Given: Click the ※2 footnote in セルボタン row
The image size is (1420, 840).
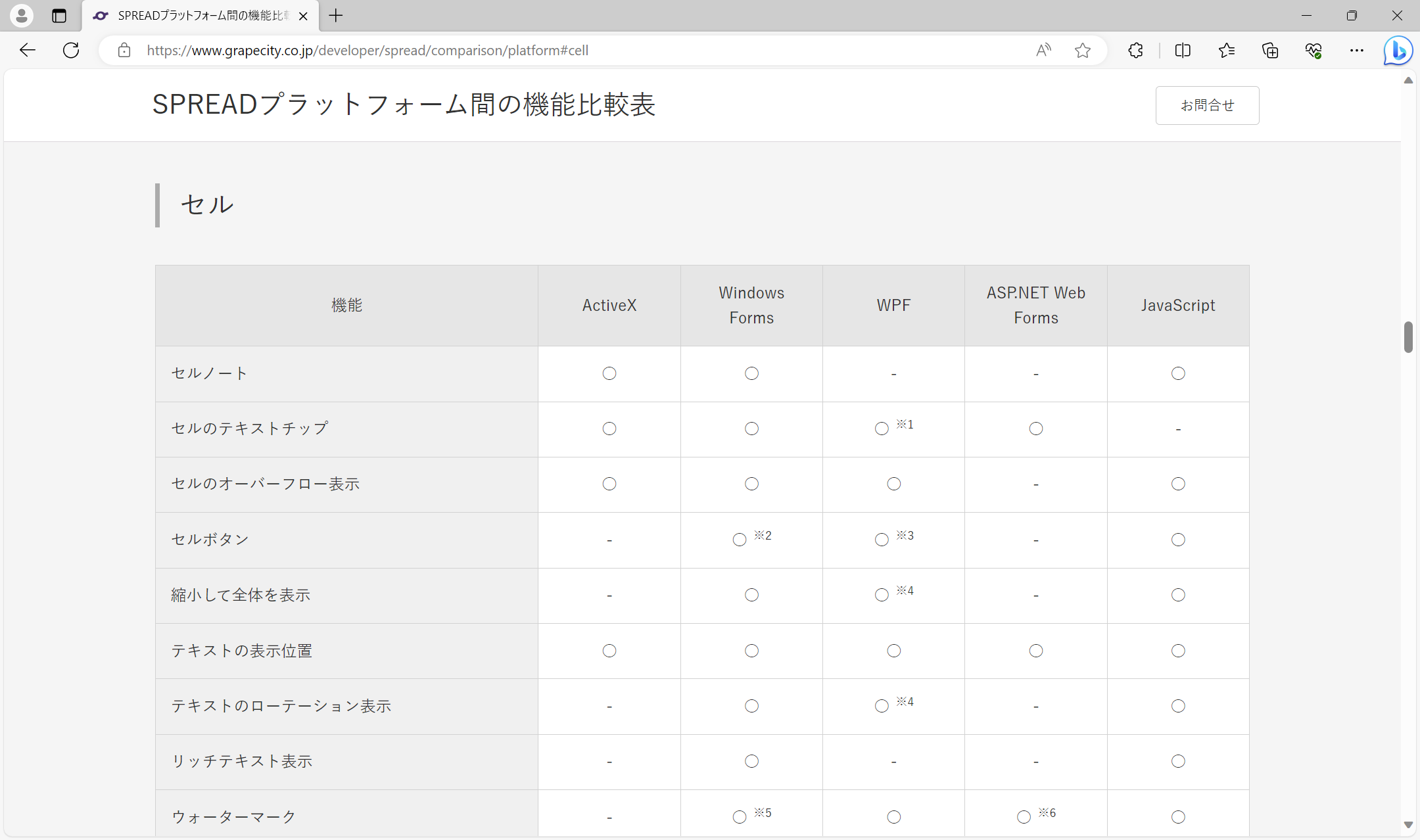Looking at the screenshot, I should [763, 536].
